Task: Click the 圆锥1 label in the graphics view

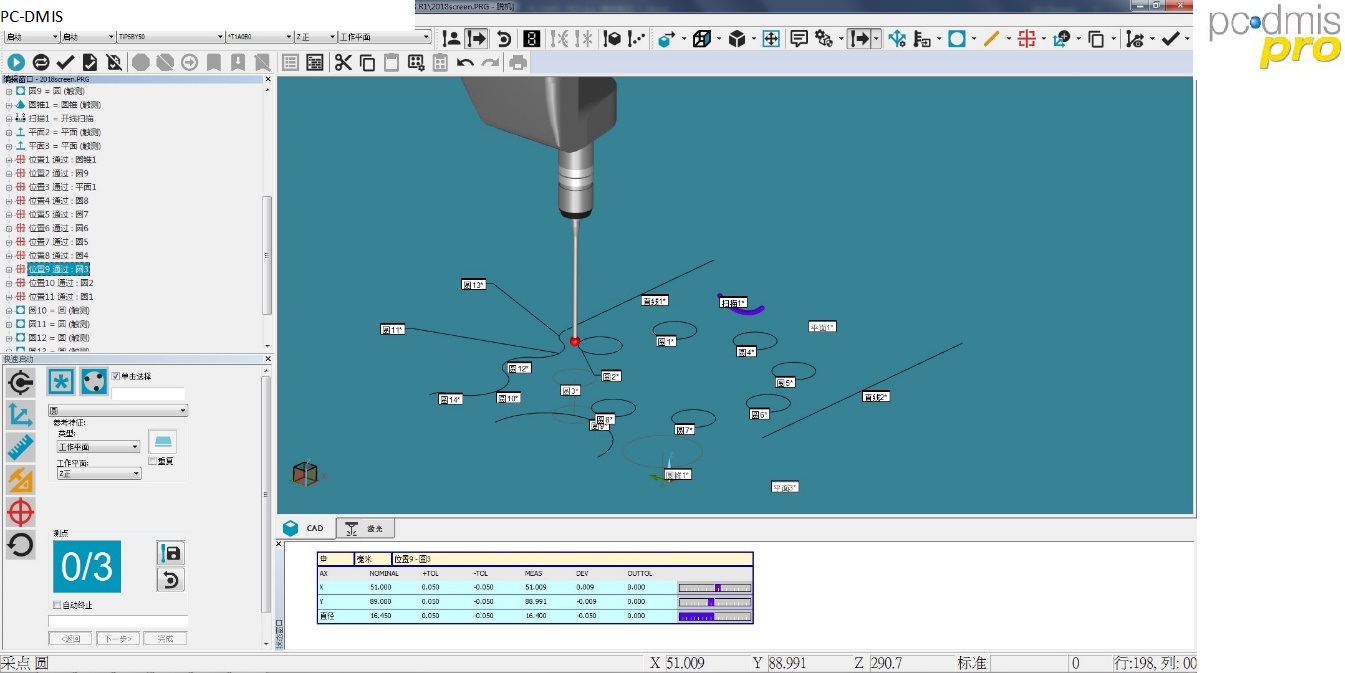Action: tap(678, 475)
